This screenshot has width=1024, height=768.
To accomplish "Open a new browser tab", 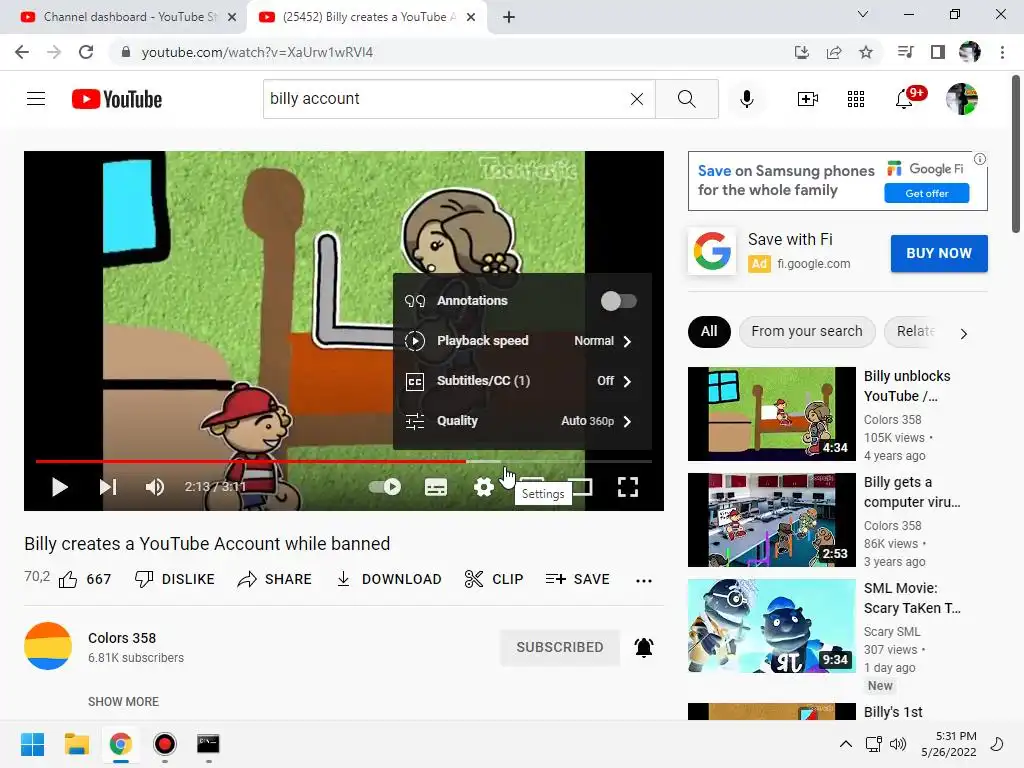I will click(509, 17).
